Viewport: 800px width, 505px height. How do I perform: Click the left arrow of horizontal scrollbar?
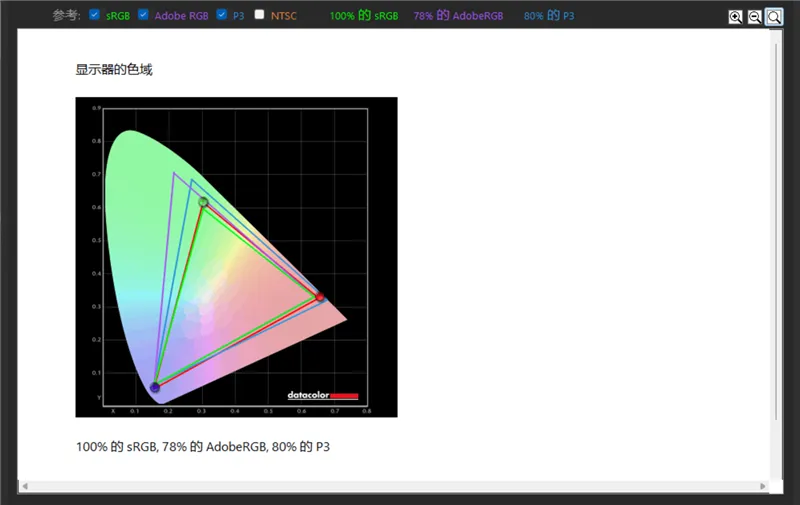24,486
